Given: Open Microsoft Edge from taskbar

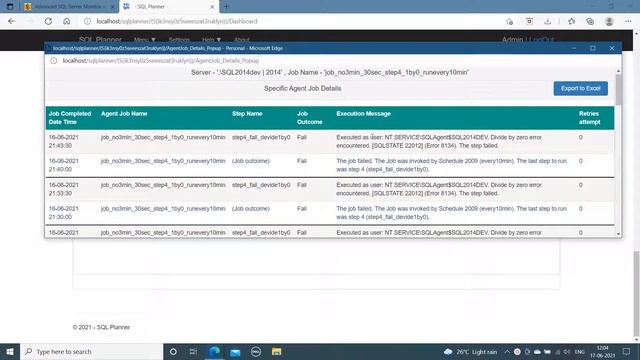Looking at the screenshot, I should 214,351.
